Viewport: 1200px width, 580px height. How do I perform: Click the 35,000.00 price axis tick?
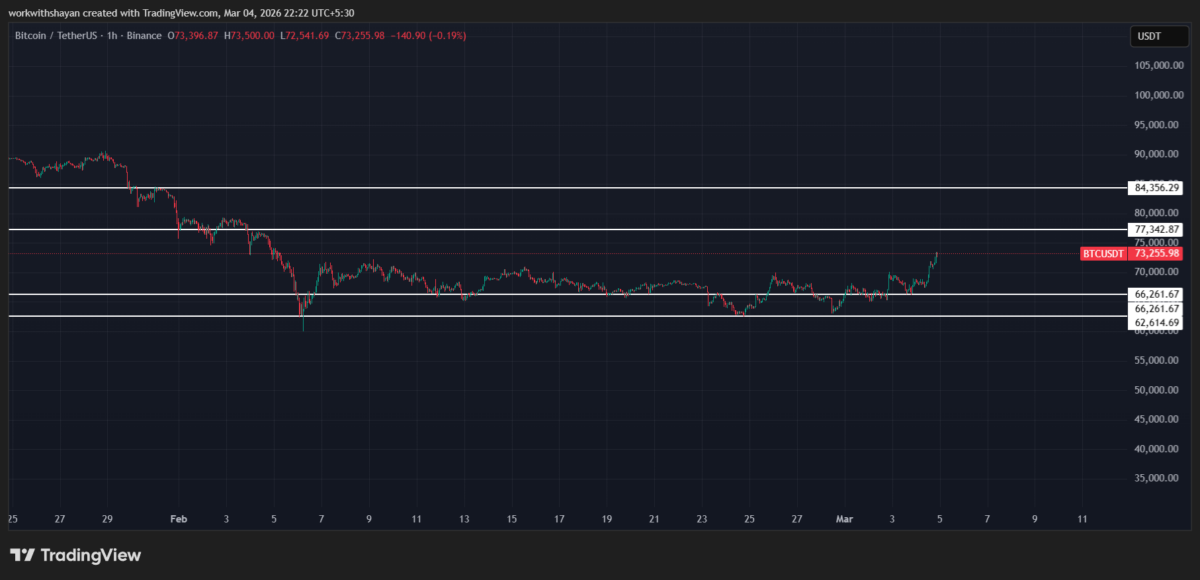[x=1157, y=478]
